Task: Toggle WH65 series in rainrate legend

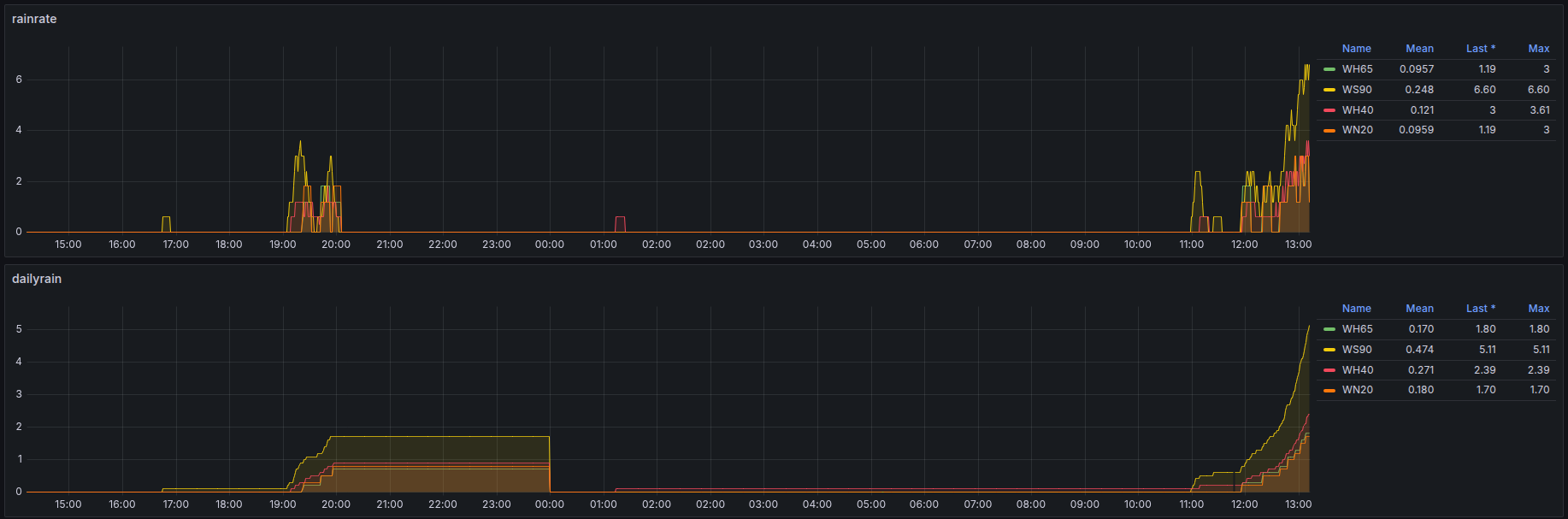Action: [x=1357, y=69]
